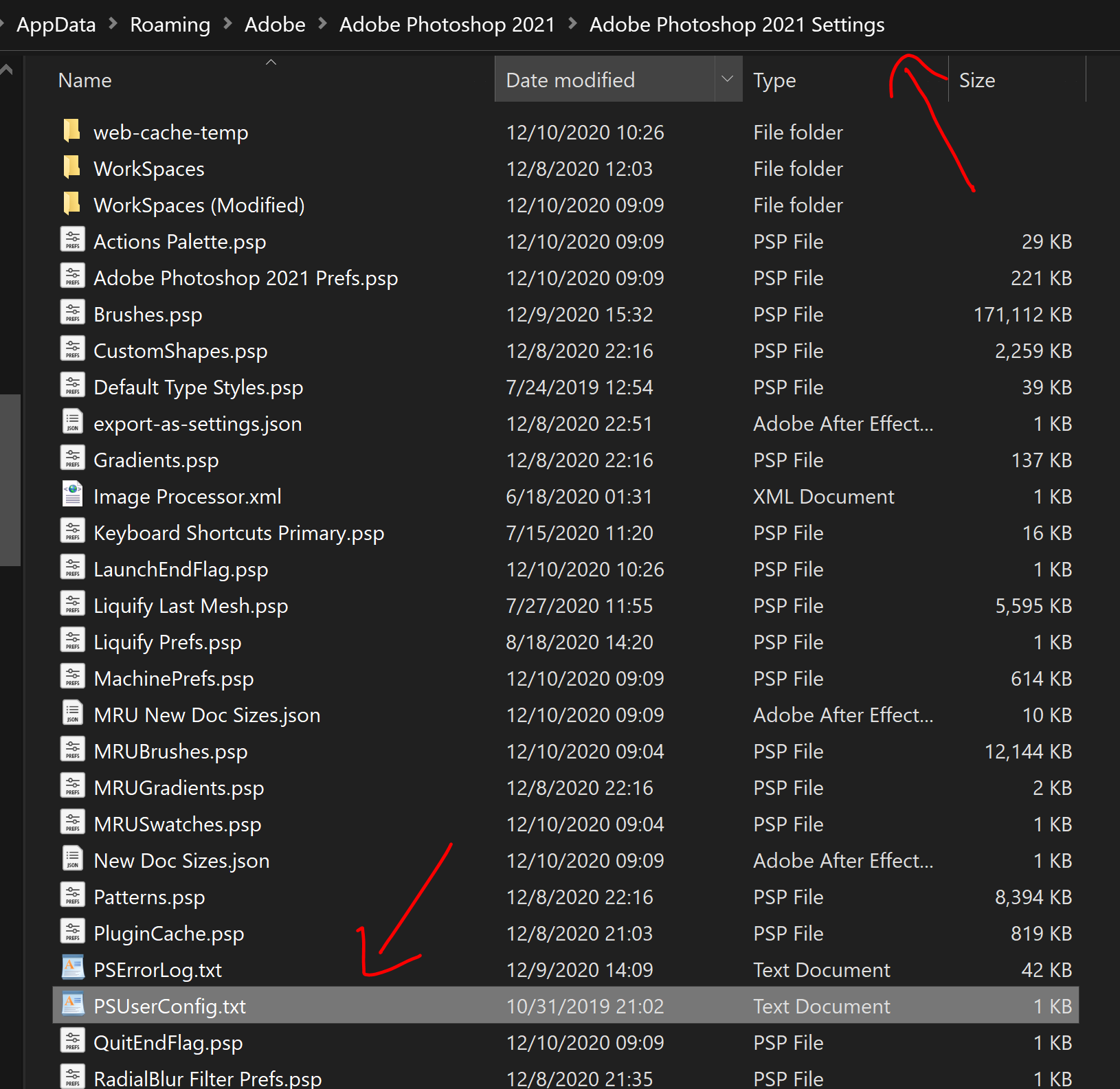Sort files by the Name column
The height and width of the screenshot is (1089, 1120).
[85, 80]
